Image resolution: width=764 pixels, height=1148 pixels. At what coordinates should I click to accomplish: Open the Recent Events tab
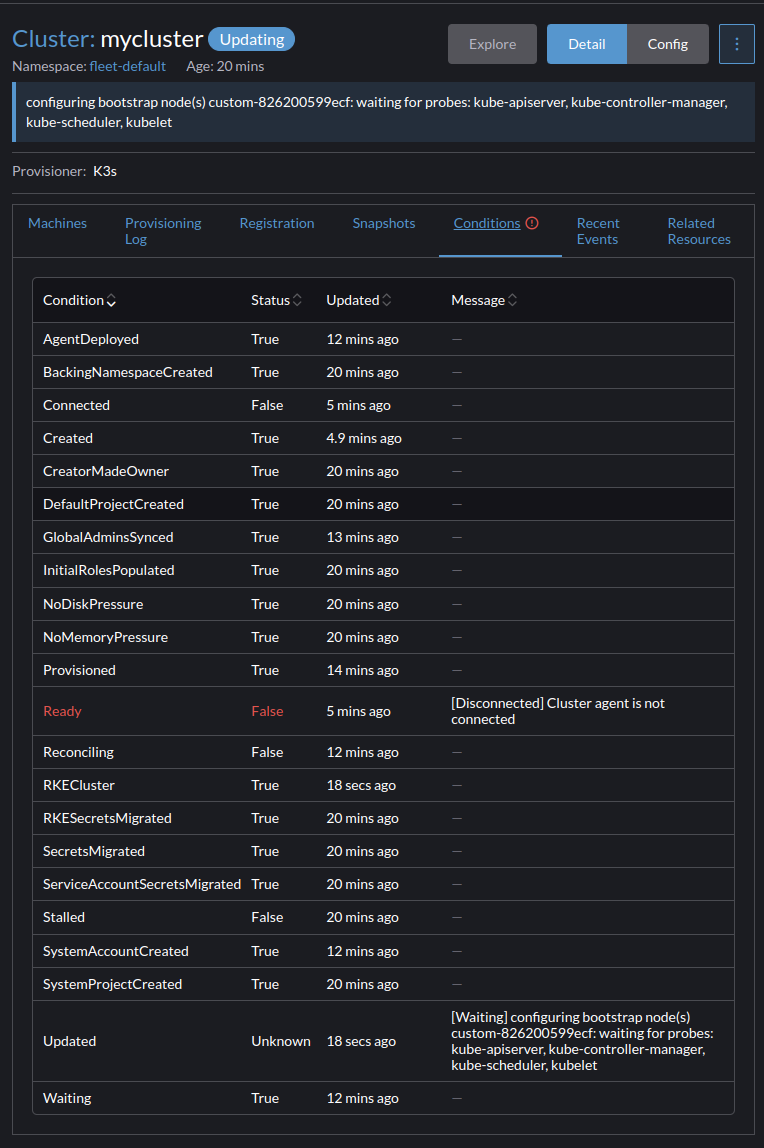coord(598,231)
